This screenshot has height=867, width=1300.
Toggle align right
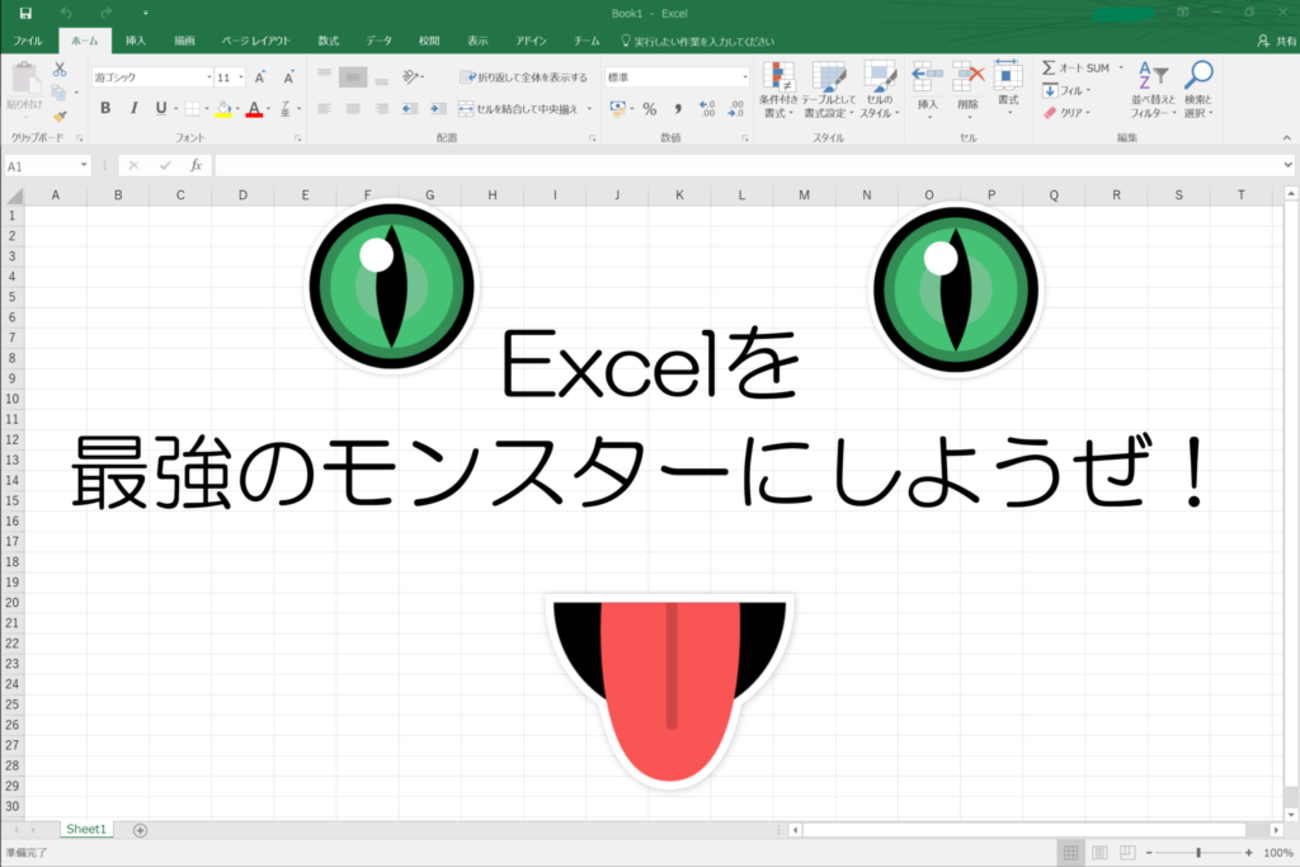pyautogui.click(x=381, y=108)
